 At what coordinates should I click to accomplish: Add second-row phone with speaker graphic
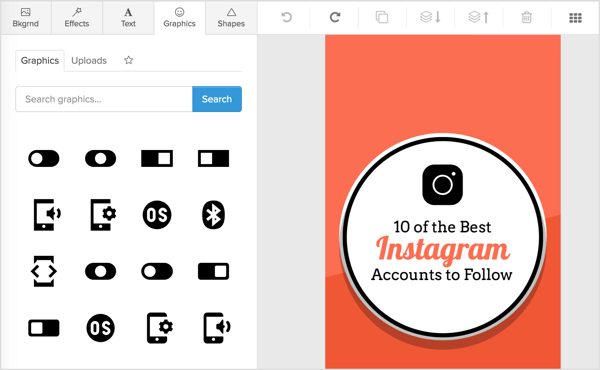[x=47, y=215]
